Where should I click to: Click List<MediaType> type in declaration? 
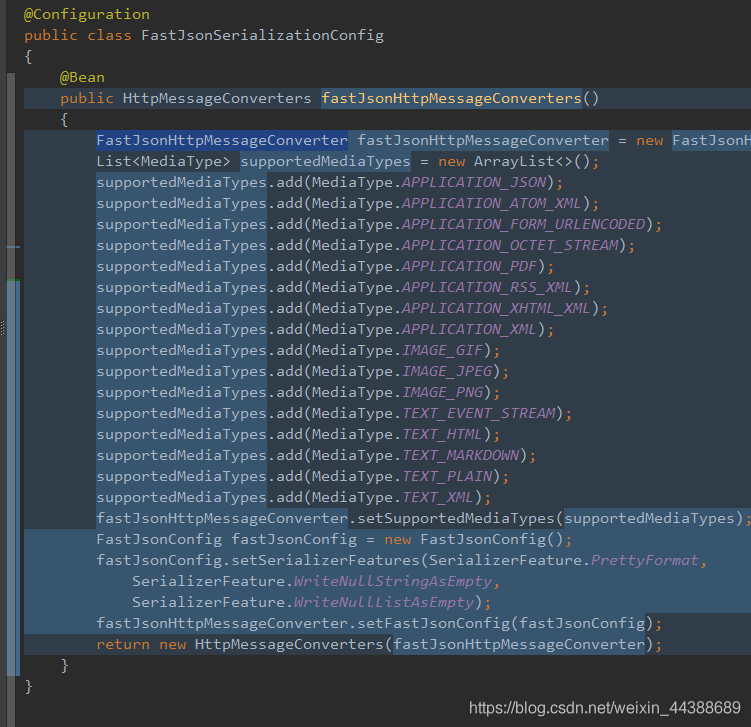tap(163, 161)
